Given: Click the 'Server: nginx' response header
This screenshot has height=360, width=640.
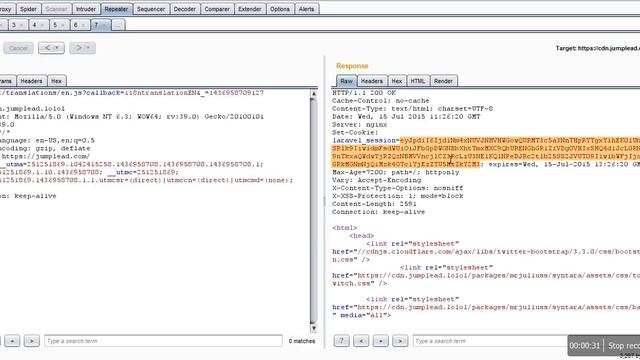Looking at the screenshot, I should [359, 124].
